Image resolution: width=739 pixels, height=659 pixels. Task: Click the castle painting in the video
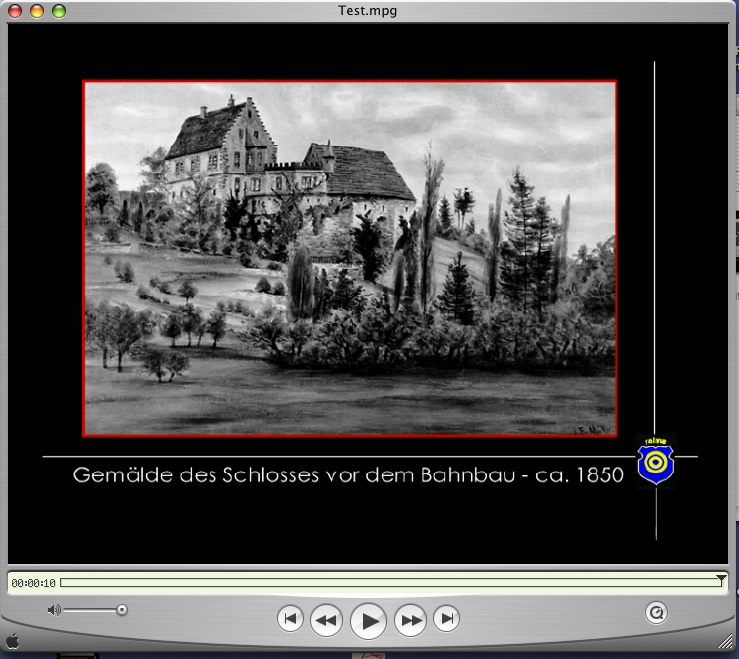349,258
